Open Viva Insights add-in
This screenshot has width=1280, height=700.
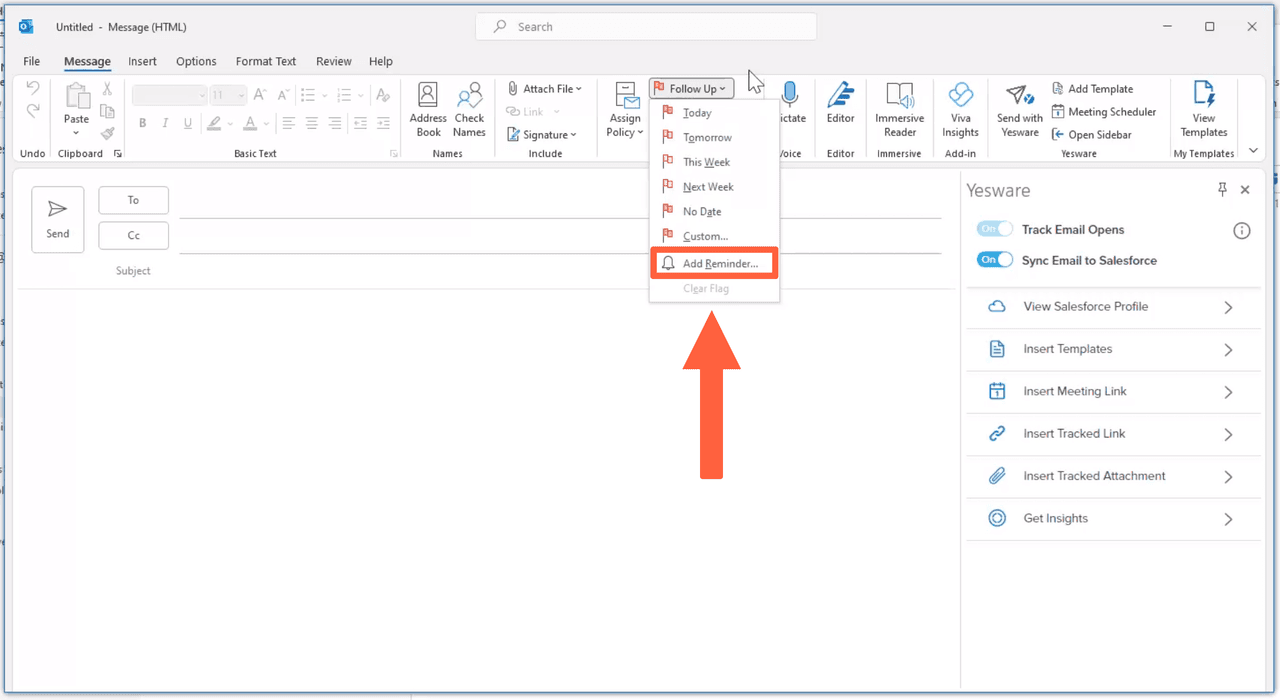click(x=960, y=109)
